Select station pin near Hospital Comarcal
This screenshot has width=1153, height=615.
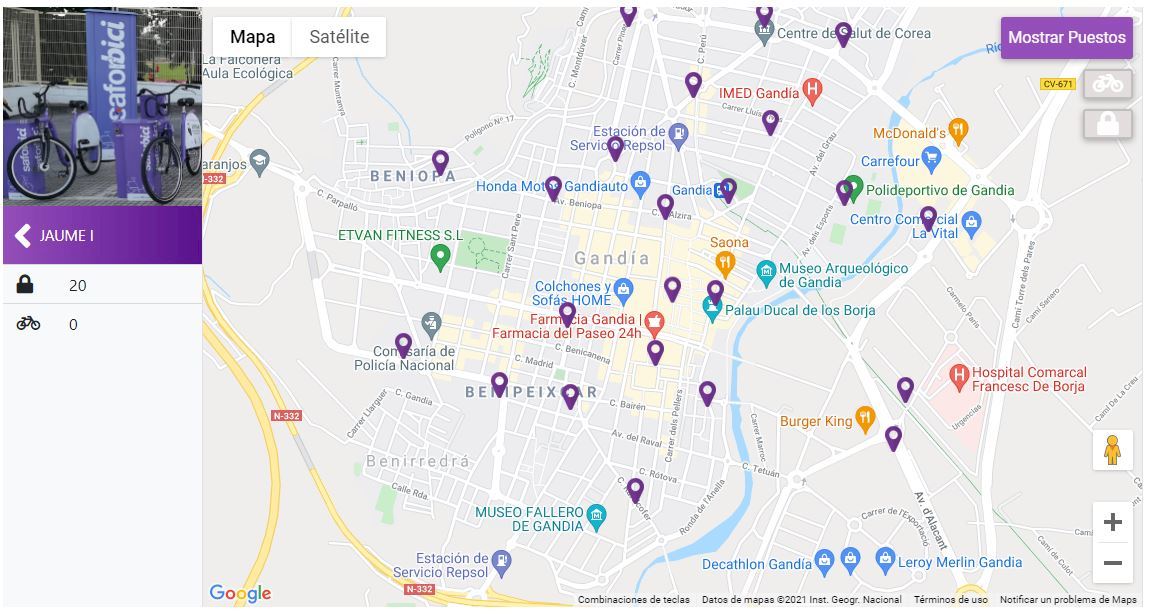(905, 390)
